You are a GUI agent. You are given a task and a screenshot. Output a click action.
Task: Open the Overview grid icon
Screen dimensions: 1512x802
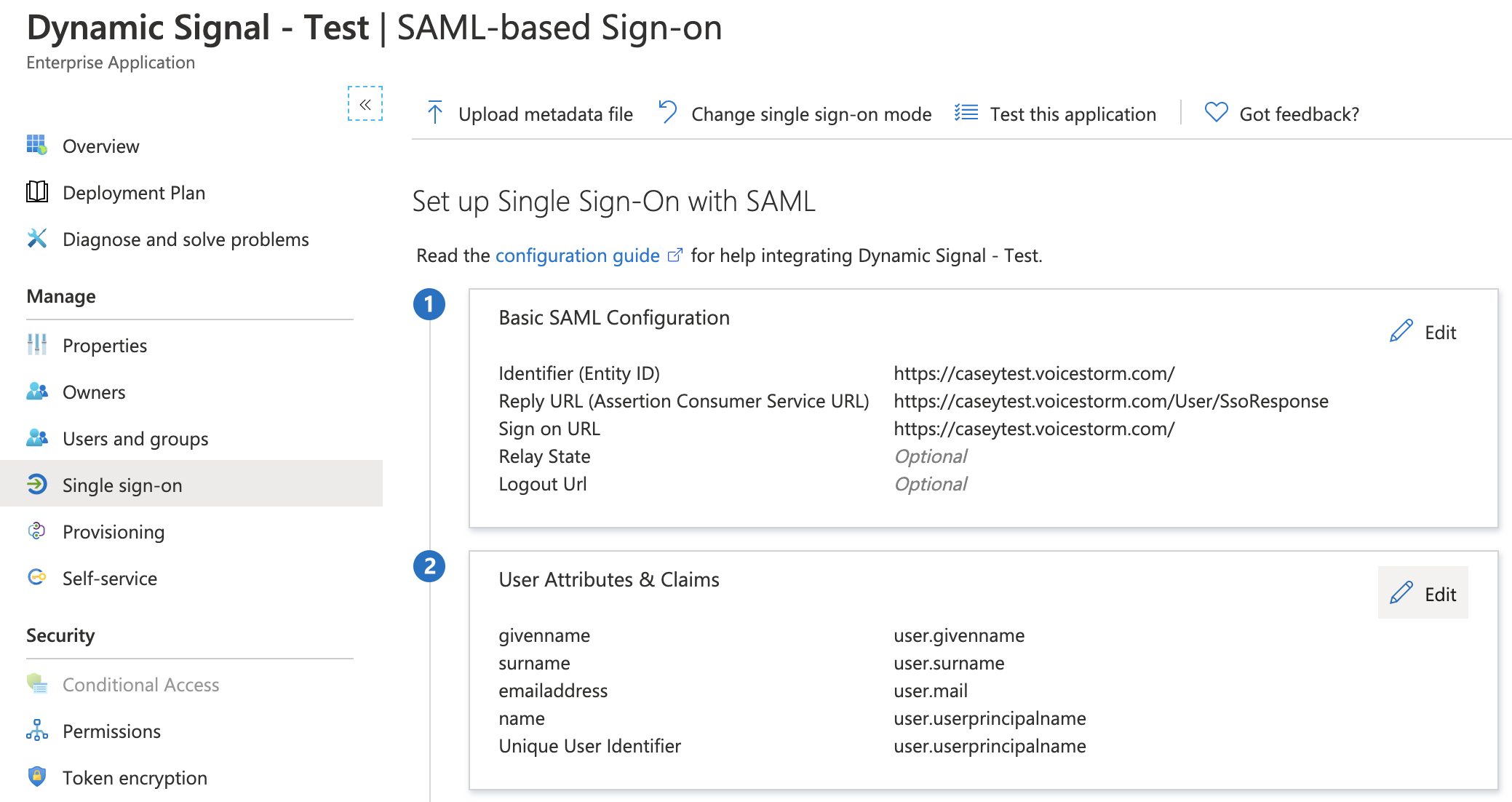[37, 146]
